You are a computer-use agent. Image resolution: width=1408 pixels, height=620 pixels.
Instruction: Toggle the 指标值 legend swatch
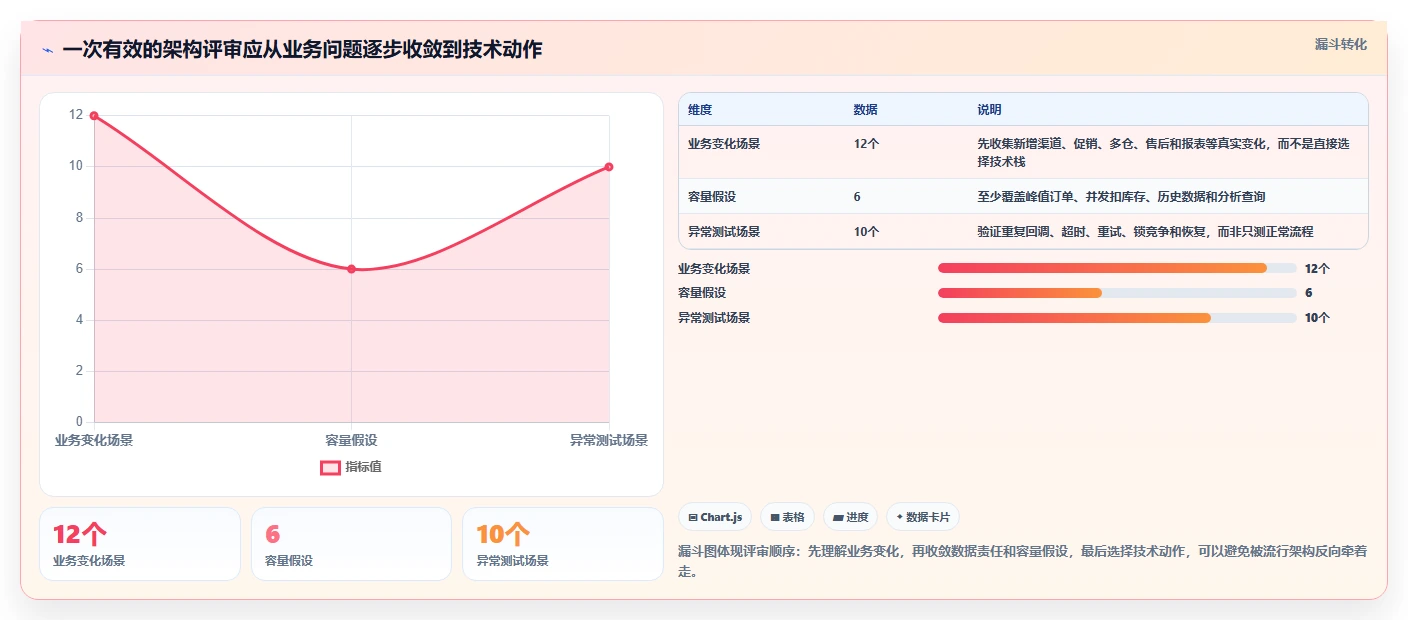coord(330,467)
